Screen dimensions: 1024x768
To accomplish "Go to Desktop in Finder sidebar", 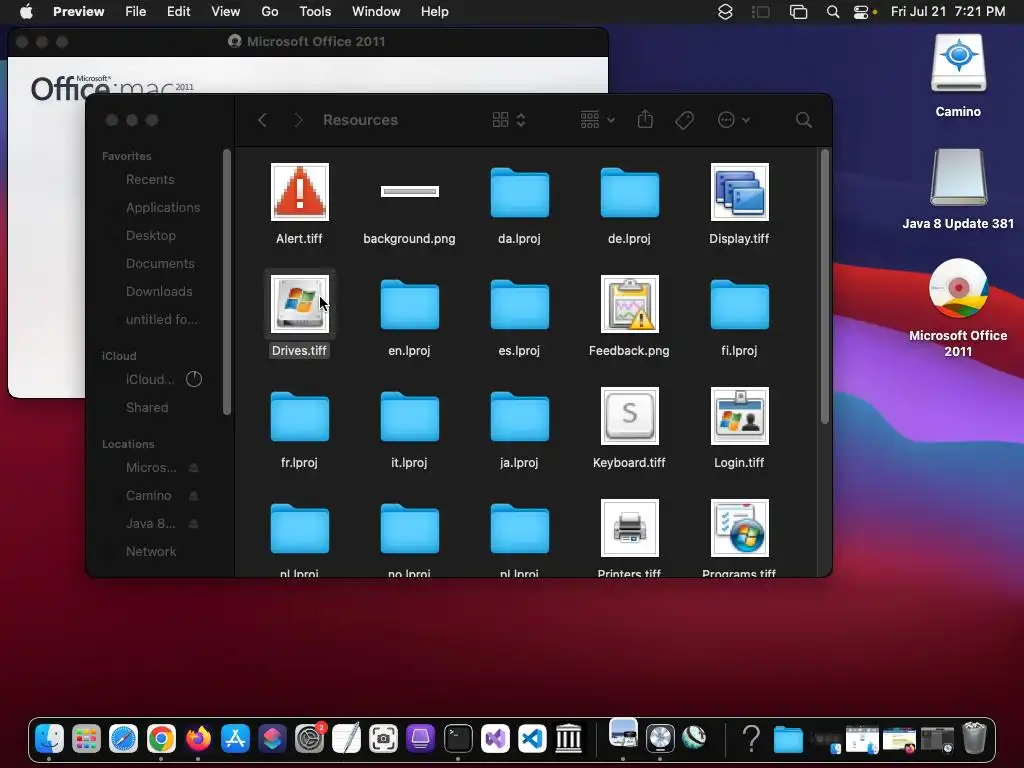I will tap(151, 236).
